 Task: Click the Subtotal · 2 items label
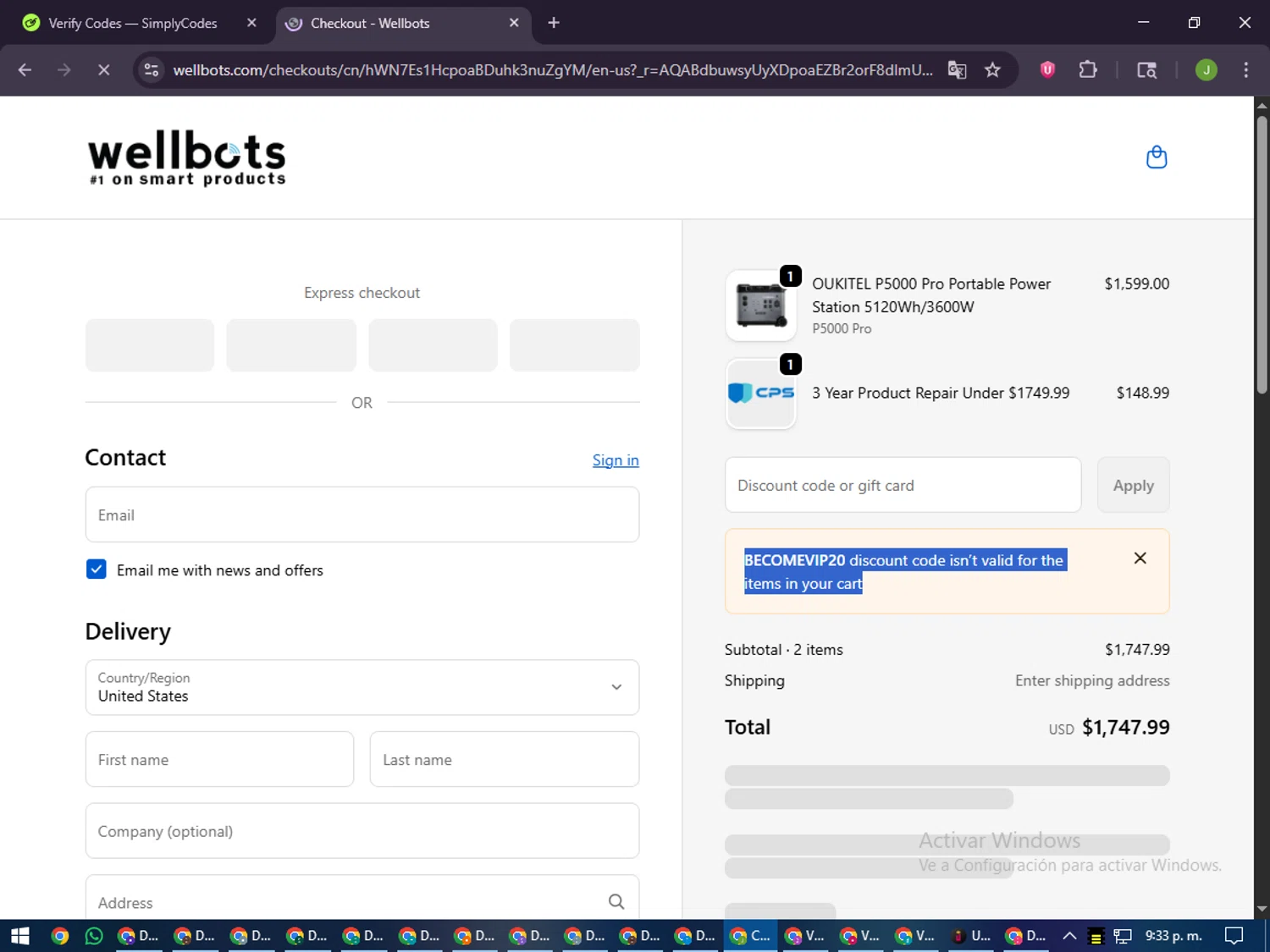click(783, 650)
